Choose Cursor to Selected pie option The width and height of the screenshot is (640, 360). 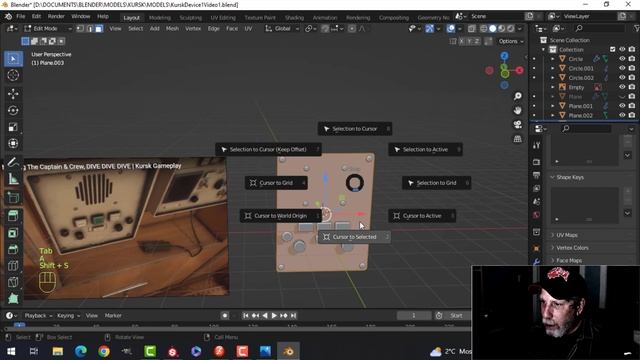click(354, 237)
